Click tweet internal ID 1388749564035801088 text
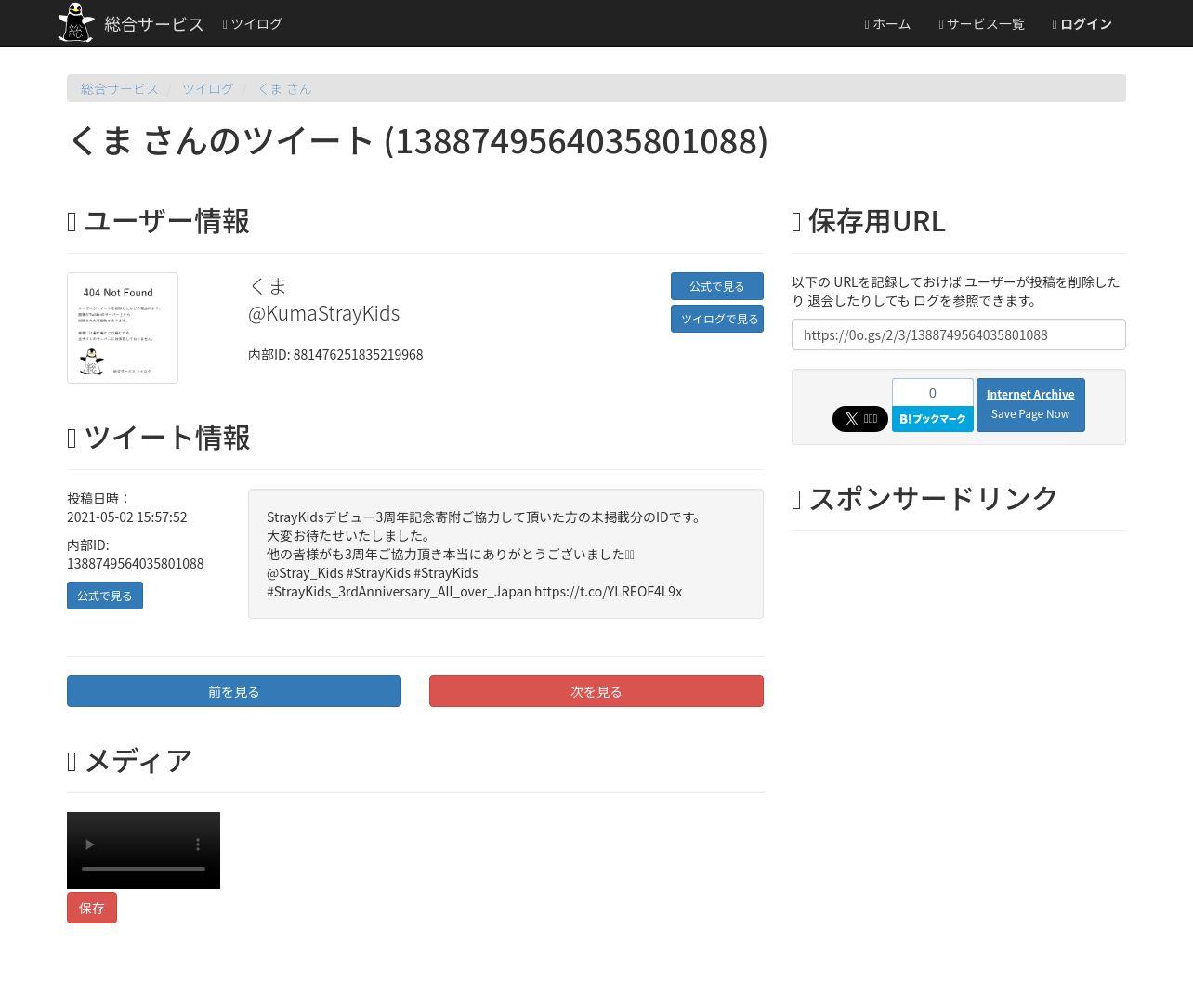The height and width of the screenshot is (1008, 1193). point(136,564)
